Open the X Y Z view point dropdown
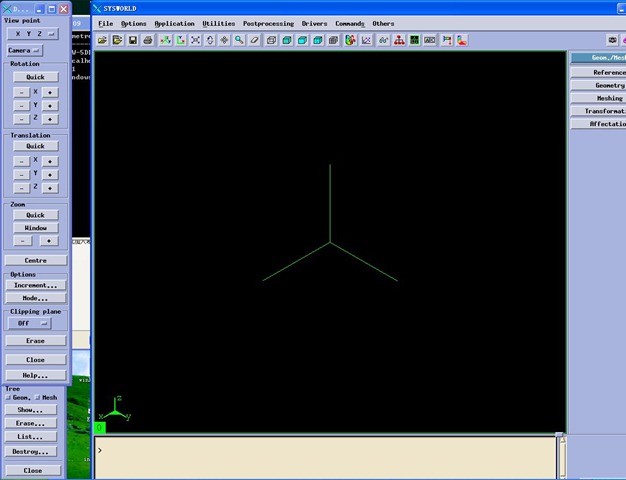Screen dimensions: 626x480 click(35, 33)
